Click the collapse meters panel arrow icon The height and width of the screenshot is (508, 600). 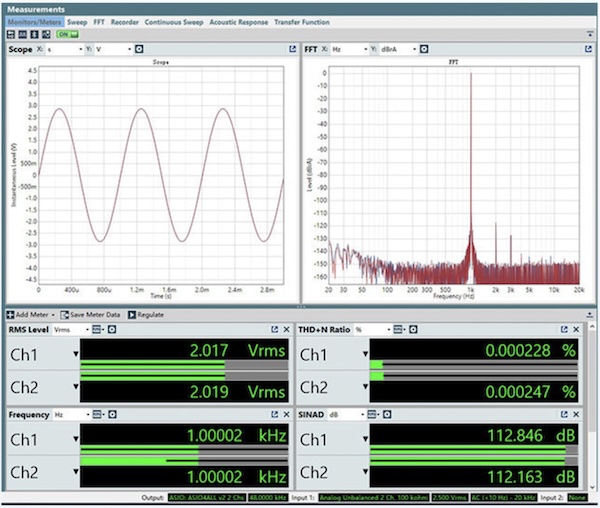click(590, 315)
